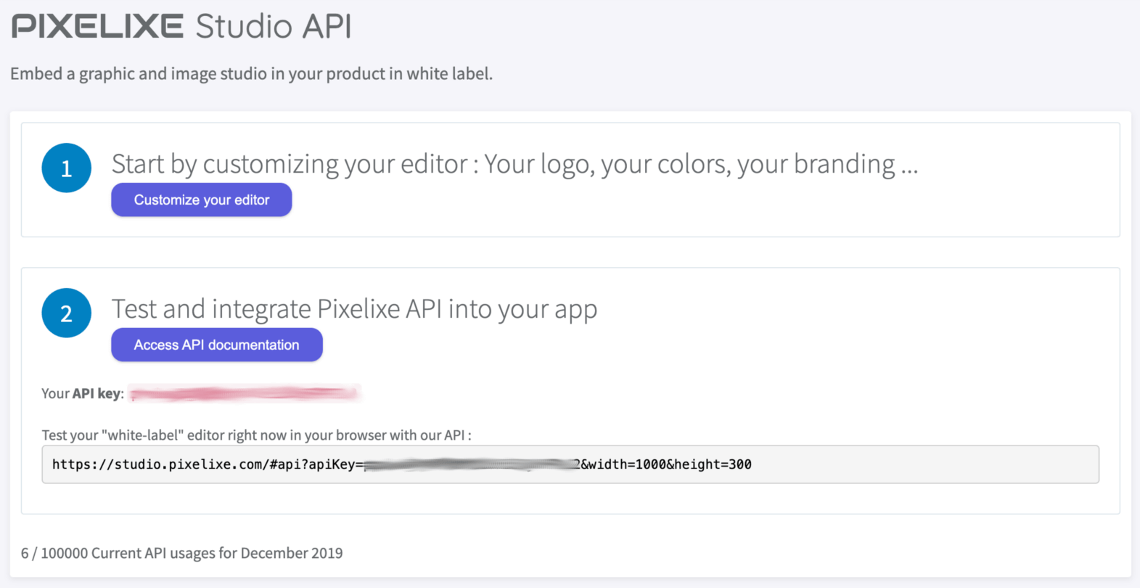Viewport: 1140px width, 588px height.
Task: Click the blurred API key value
Action: (x=244, y=394)
